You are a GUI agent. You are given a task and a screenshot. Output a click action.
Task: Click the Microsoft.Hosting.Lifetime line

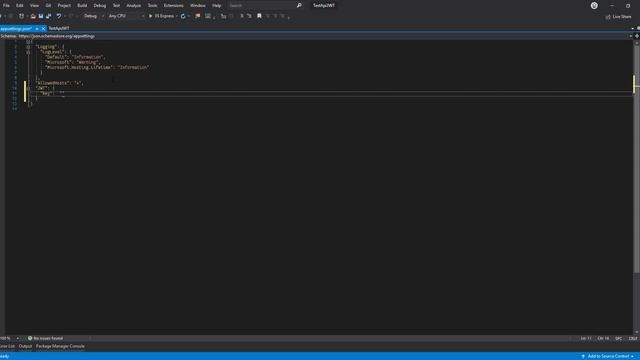pyautogui.click(x=97, y=67)
